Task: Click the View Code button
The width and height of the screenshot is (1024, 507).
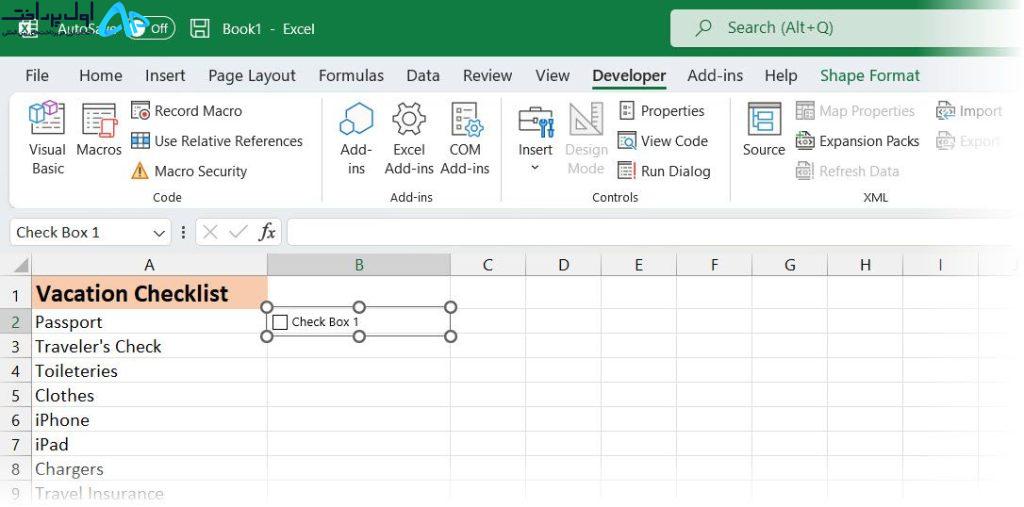Action: click(662, 141)
